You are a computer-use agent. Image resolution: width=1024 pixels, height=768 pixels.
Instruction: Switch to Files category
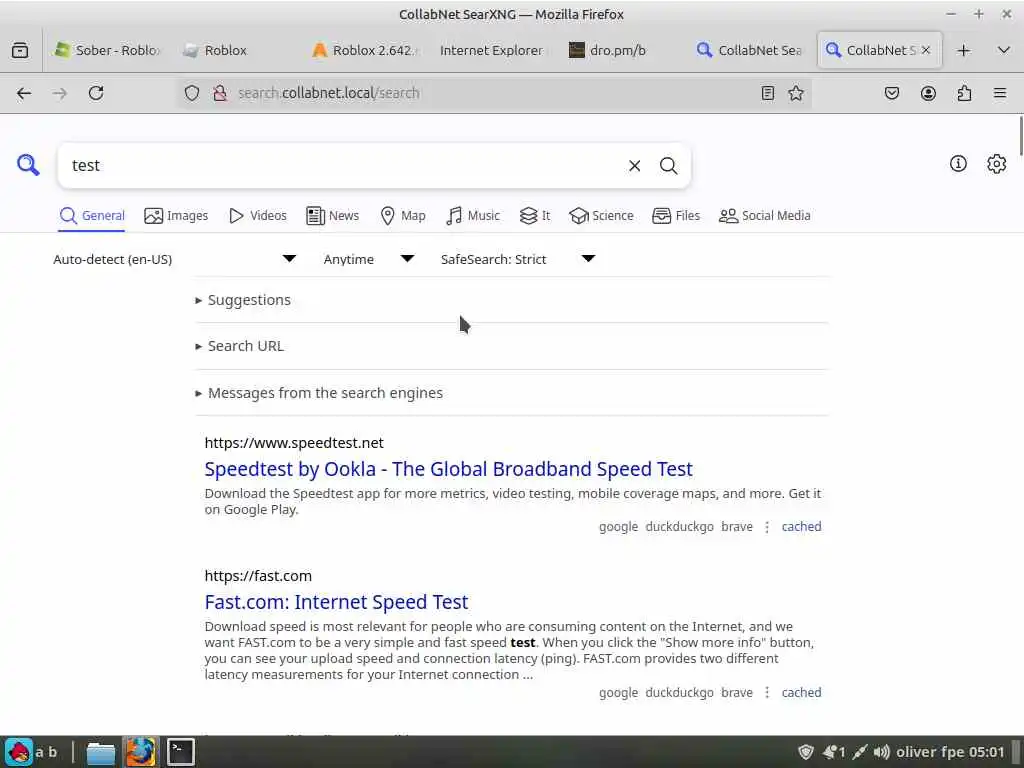[x=676, y=216]
